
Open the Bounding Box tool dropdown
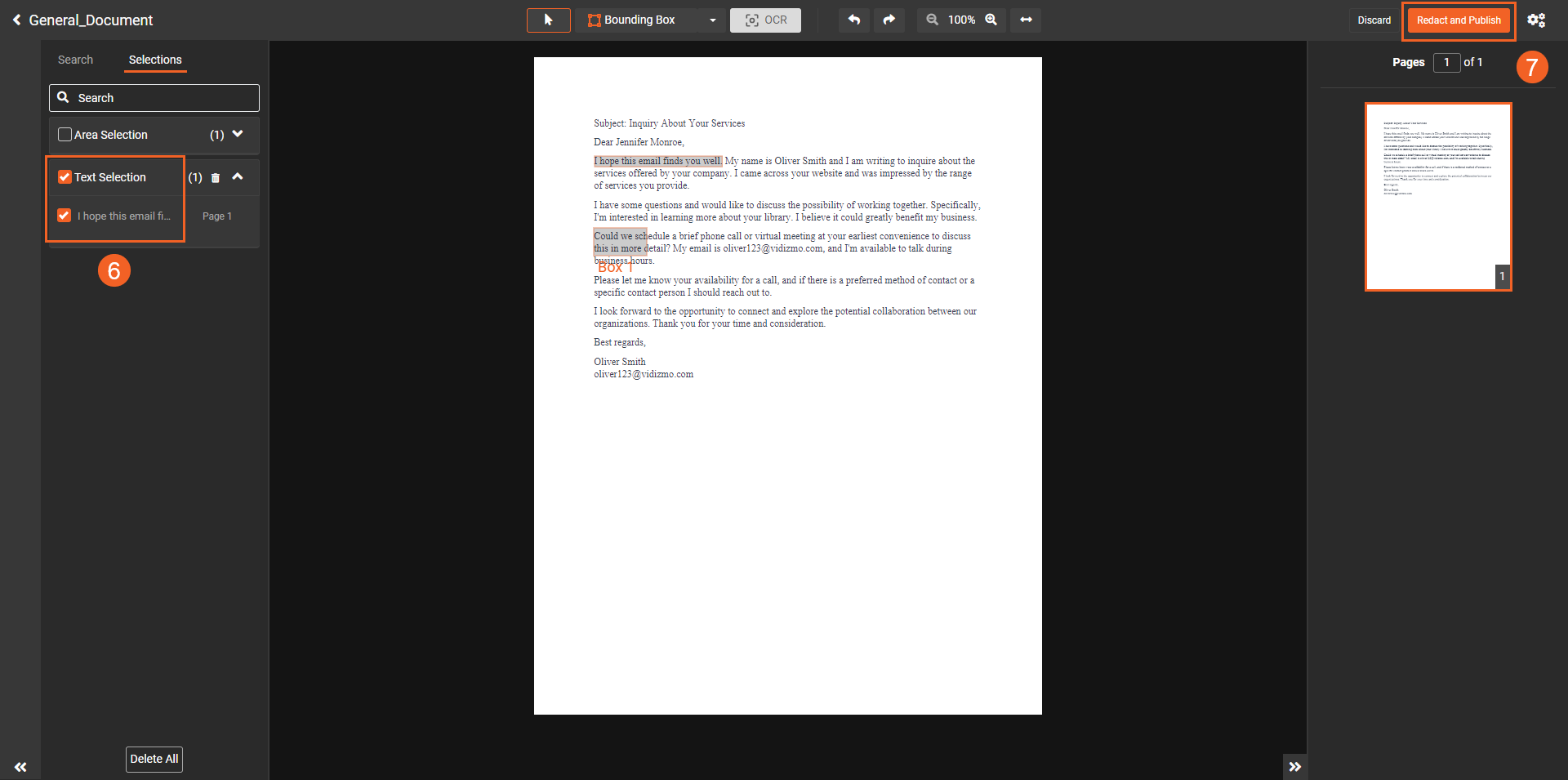[712, 20]
